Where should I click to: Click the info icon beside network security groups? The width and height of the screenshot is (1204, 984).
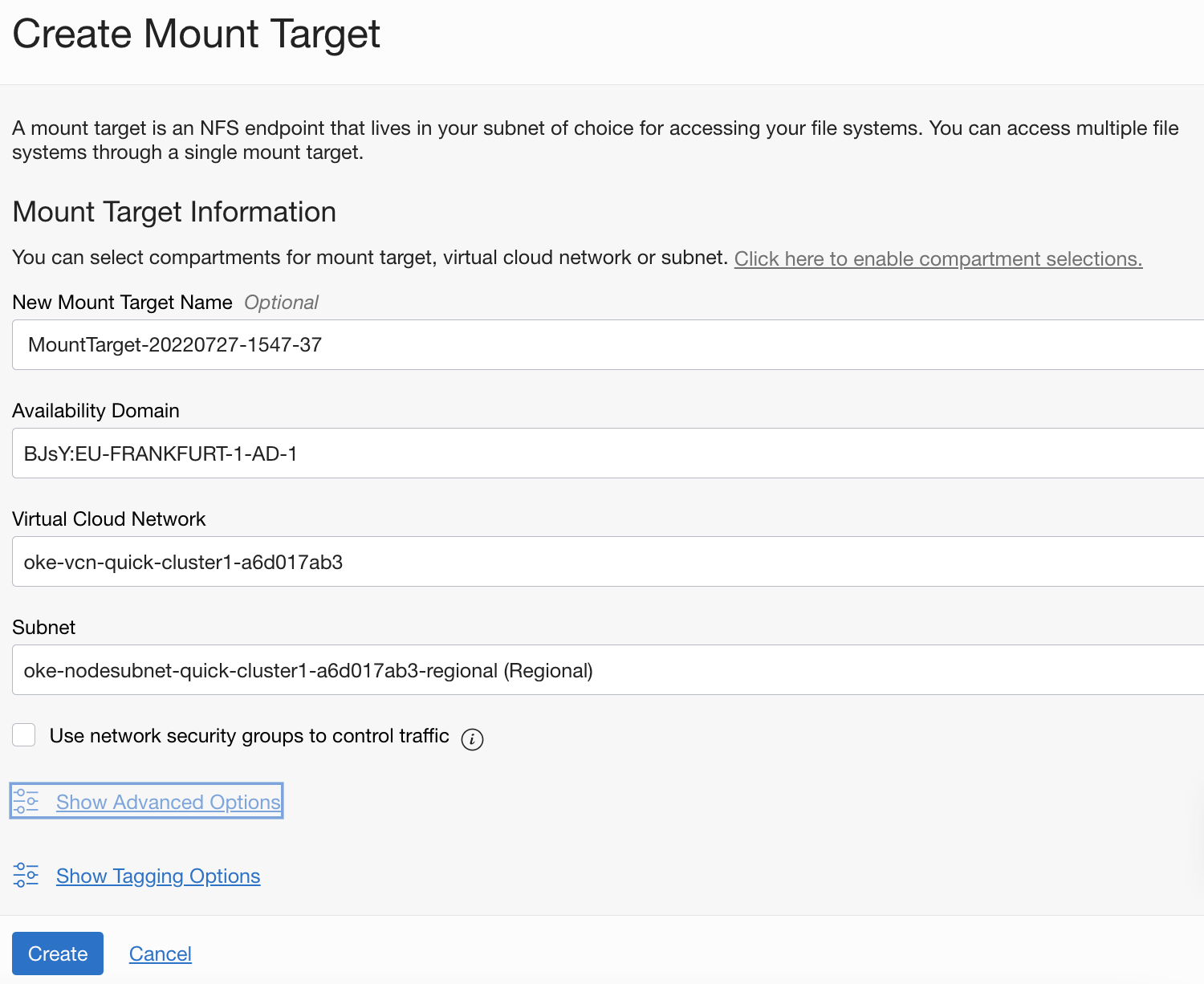pyautogui.click(x=472, y=739)
